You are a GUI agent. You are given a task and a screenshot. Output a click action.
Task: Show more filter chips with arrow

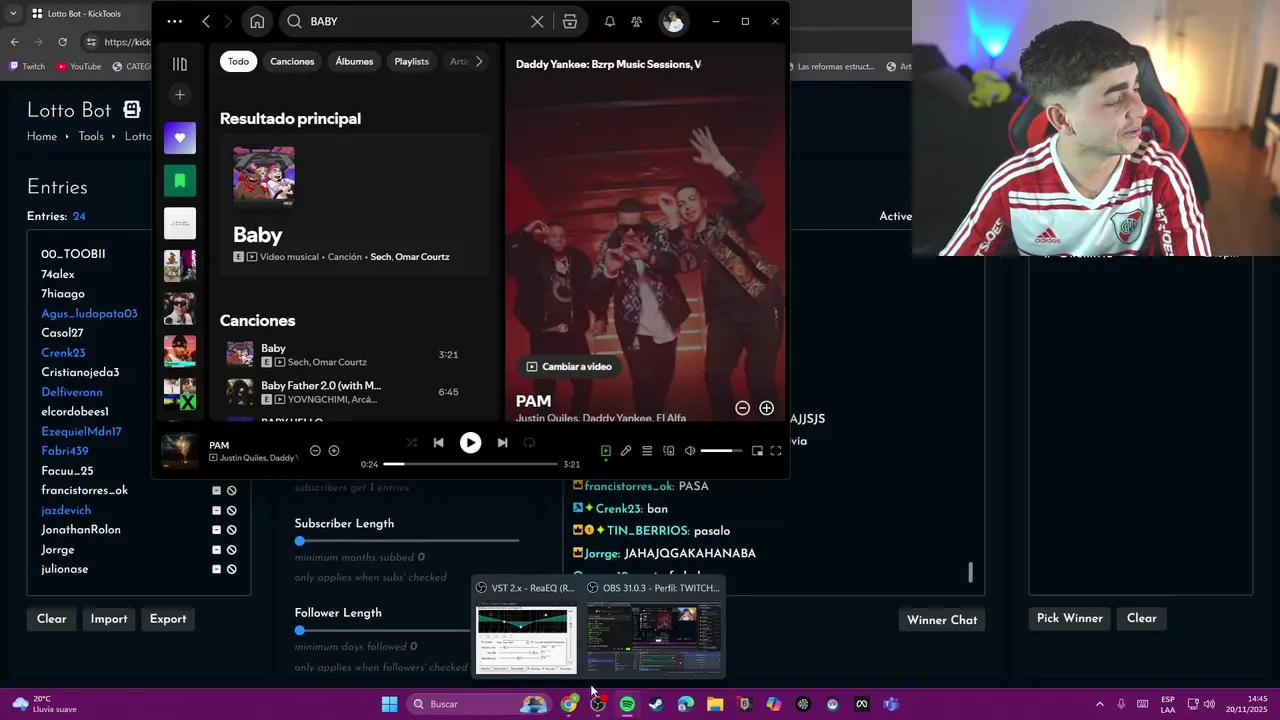(x=479, y=61)
